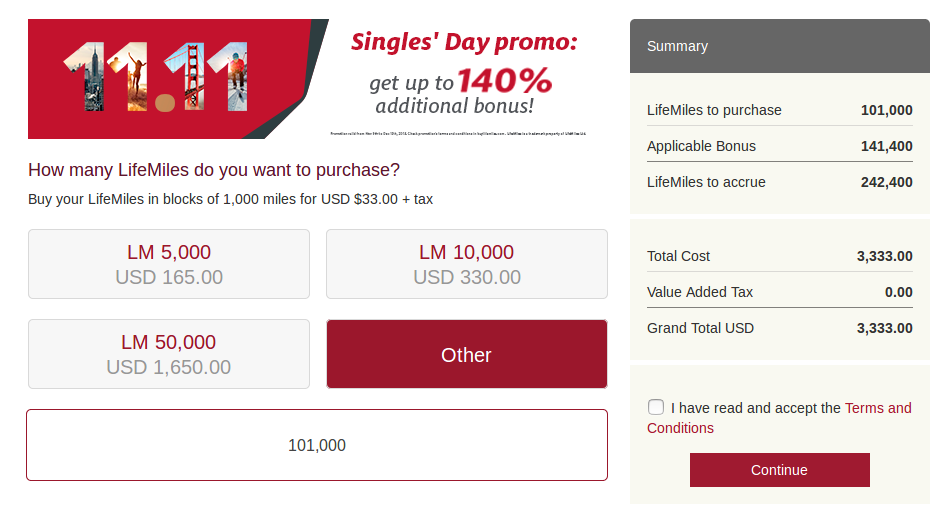Pick the LM 50,000 for USD 1,650.00 option
The image size is (948, 509).
[x=168, y=354]
